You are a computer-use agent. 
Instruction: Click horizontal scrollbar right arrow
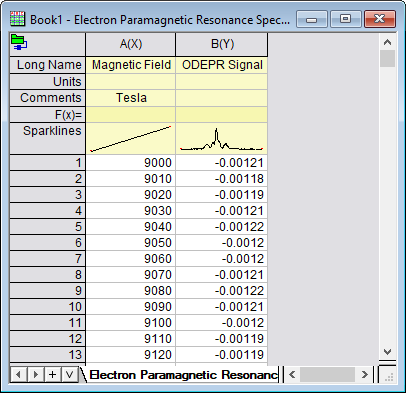[365, 375]
